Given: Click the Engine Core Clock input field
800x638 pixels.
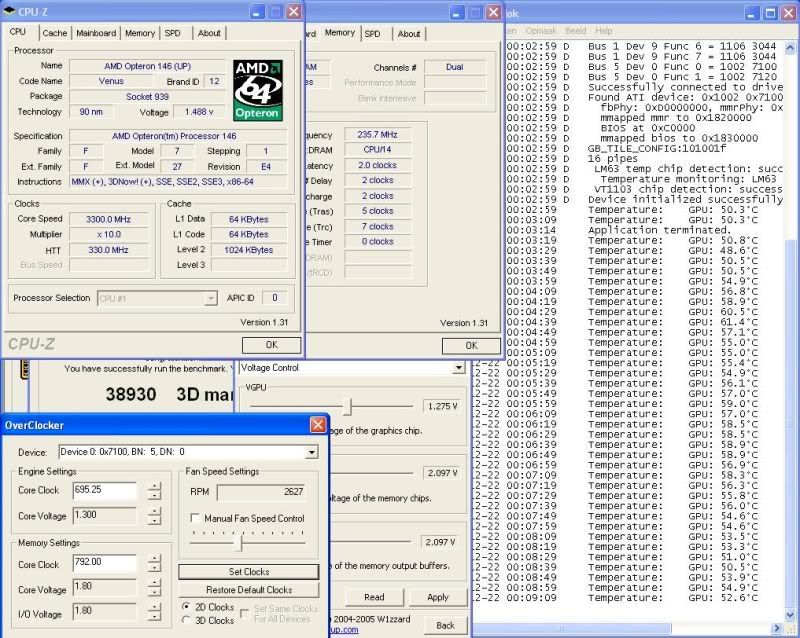Looking at the screenshot, I should (x=105, y=490).
